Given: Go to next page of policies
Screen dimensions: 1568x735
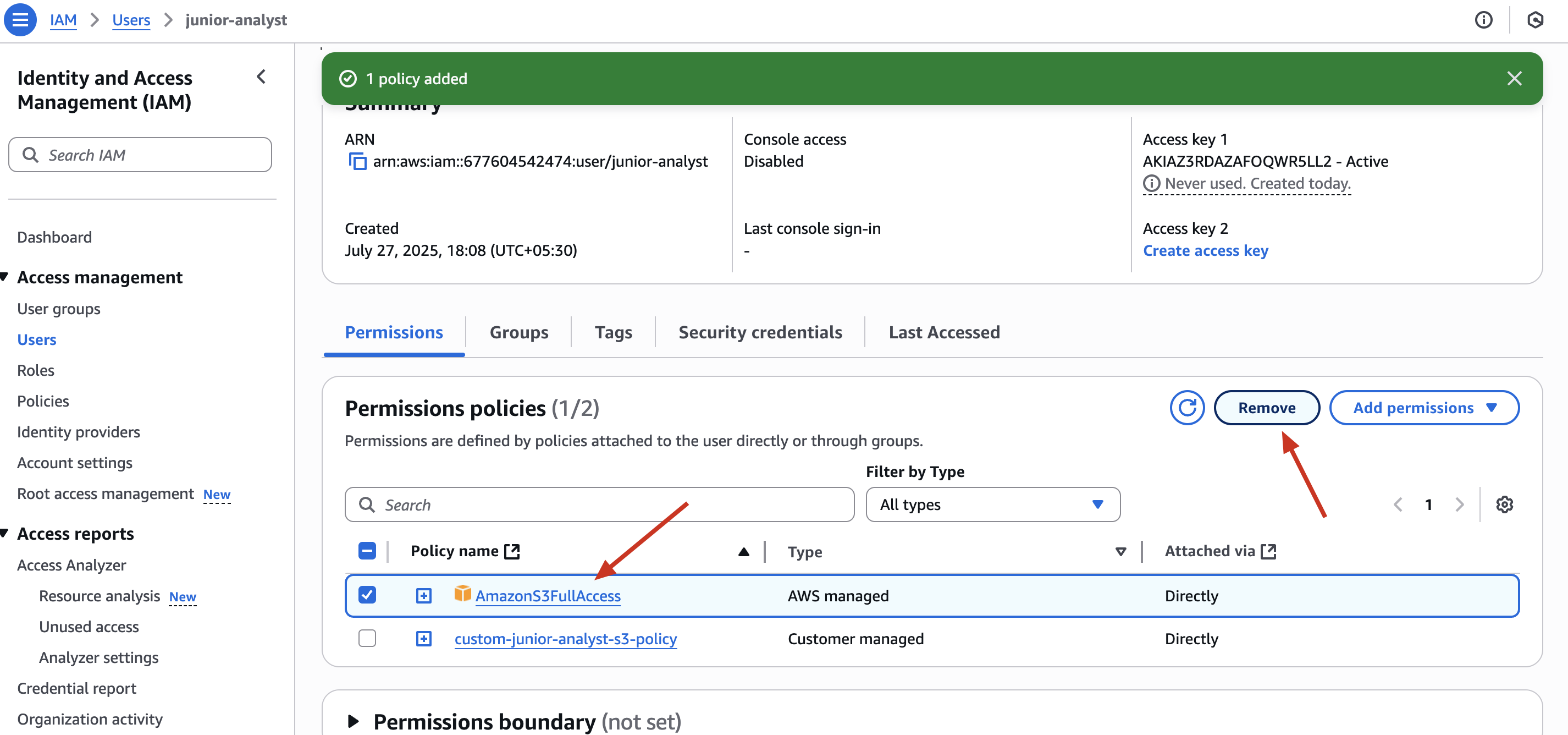Looking at the screenshot, I should (1459, 504).
